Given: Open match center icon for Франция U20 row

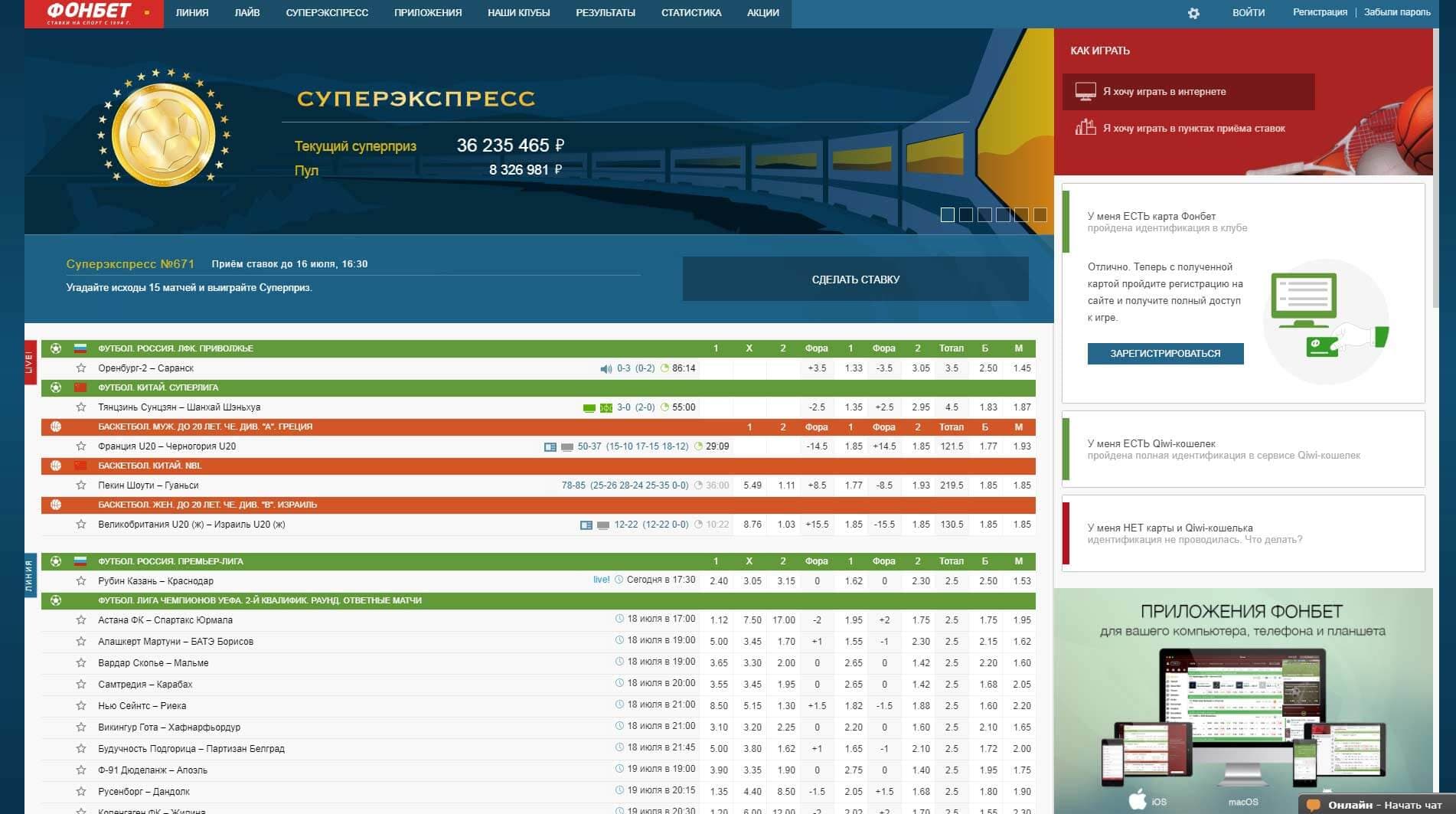Looking at the screenshot, I should pyautogui.click(x=550, y=447).
